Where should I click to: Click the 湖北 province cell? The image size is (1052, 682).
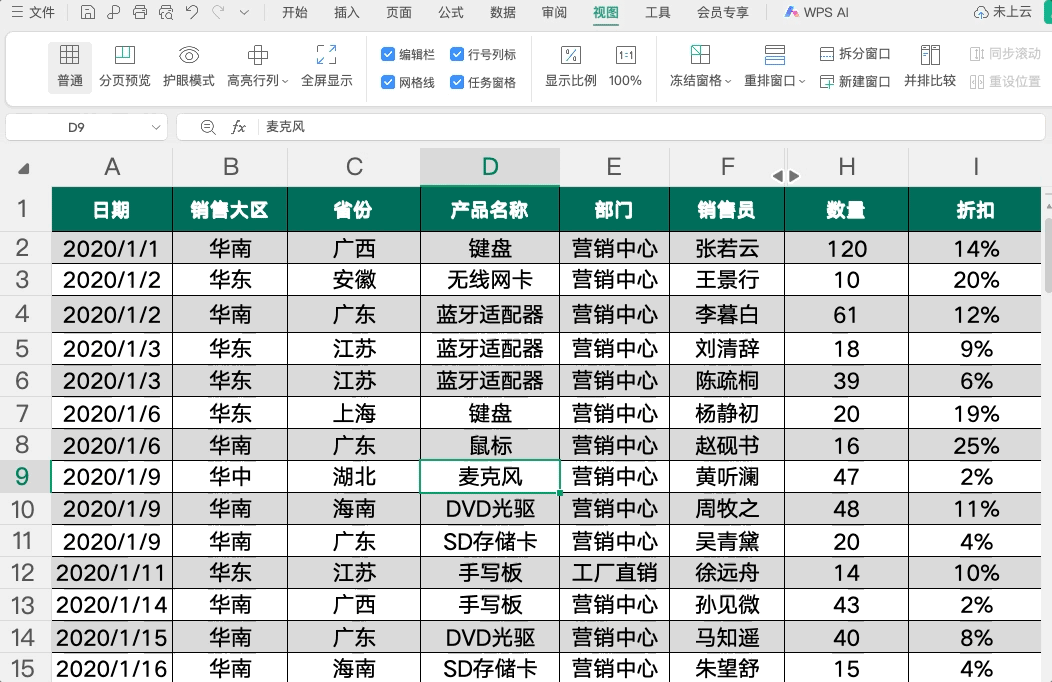click(354, 477)
